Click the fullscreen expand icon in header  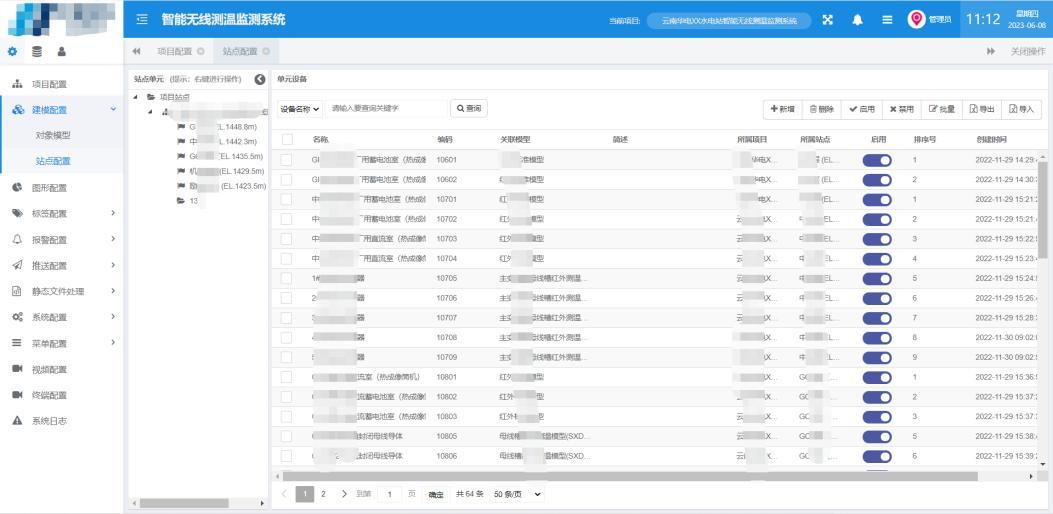[x=827, y=19]
